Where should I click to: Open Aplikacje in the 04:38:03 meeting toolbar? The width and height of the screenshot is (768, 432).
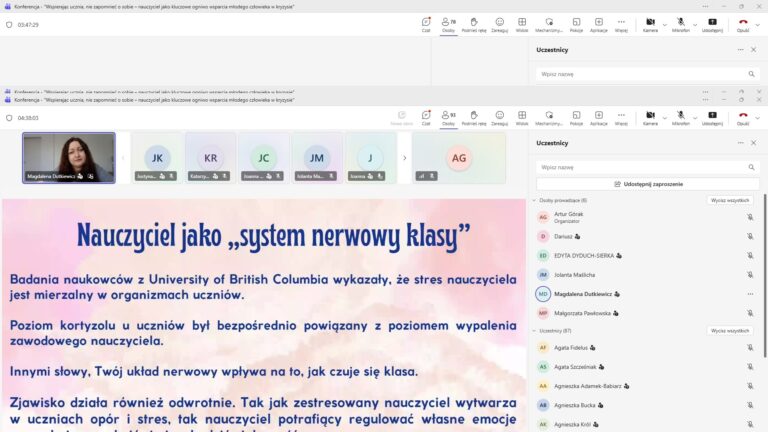click(599, 118)
